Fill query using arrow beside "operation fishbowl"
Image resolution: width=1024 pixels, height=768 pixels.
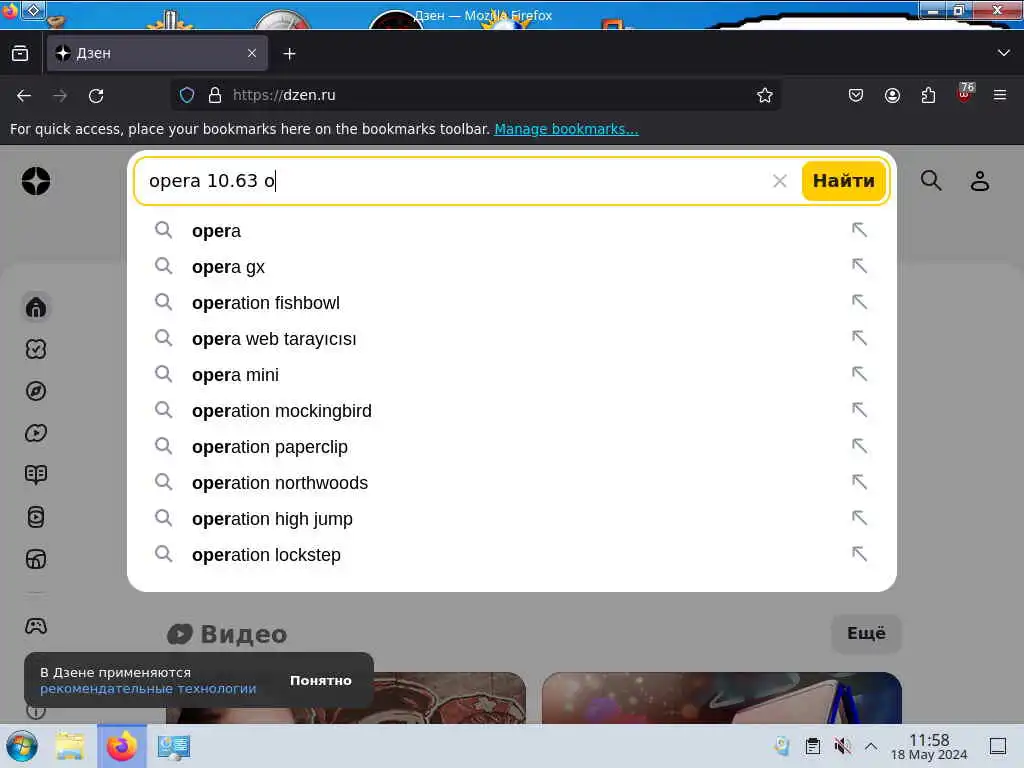pos(859,302)
